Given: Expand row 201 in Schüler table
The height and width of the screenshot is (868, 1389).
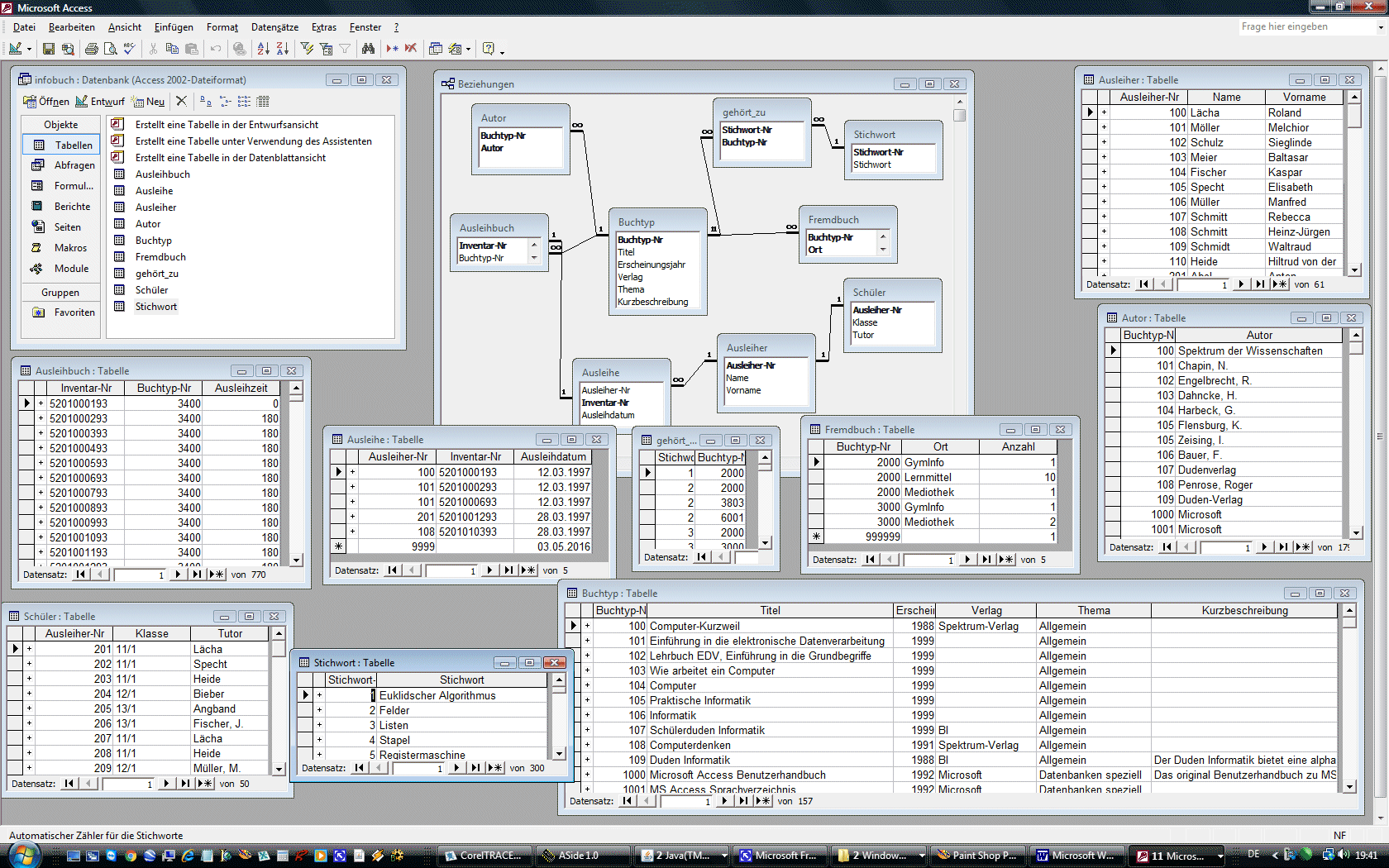Looking at the screenshot, I should 29,649.
